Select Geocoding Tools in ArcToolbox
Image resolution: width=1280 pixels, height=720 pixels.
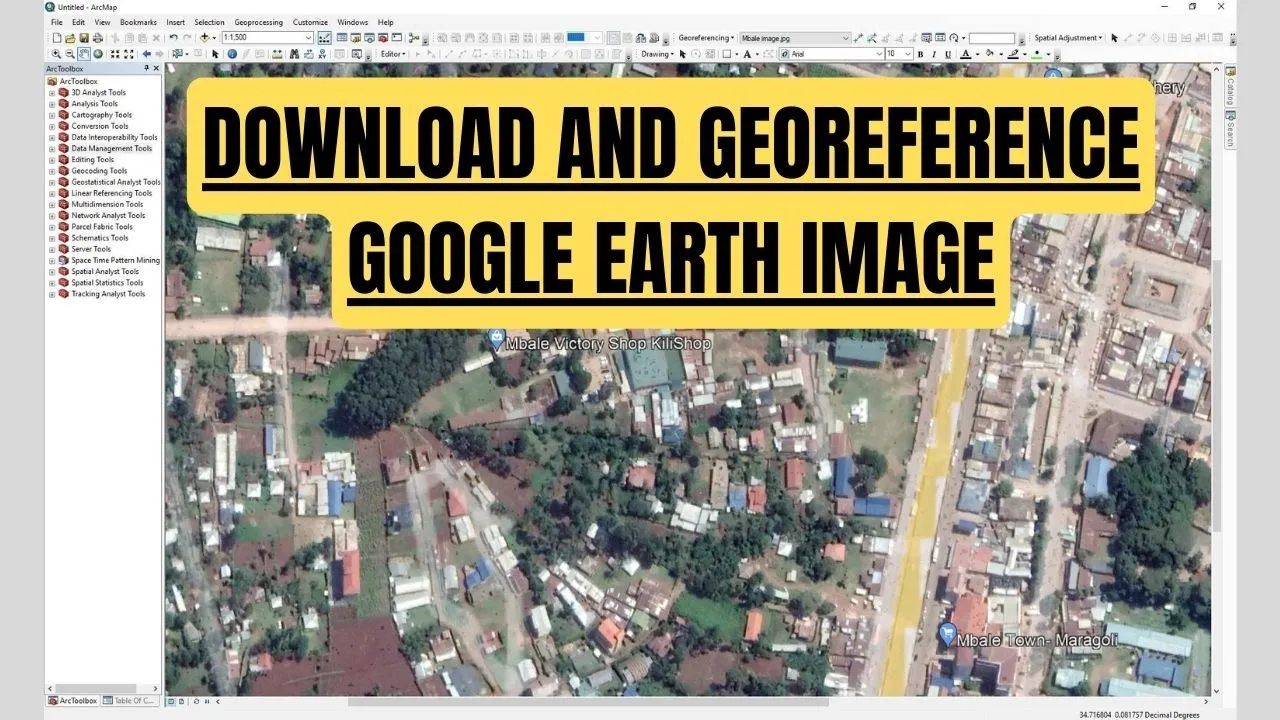98,171
